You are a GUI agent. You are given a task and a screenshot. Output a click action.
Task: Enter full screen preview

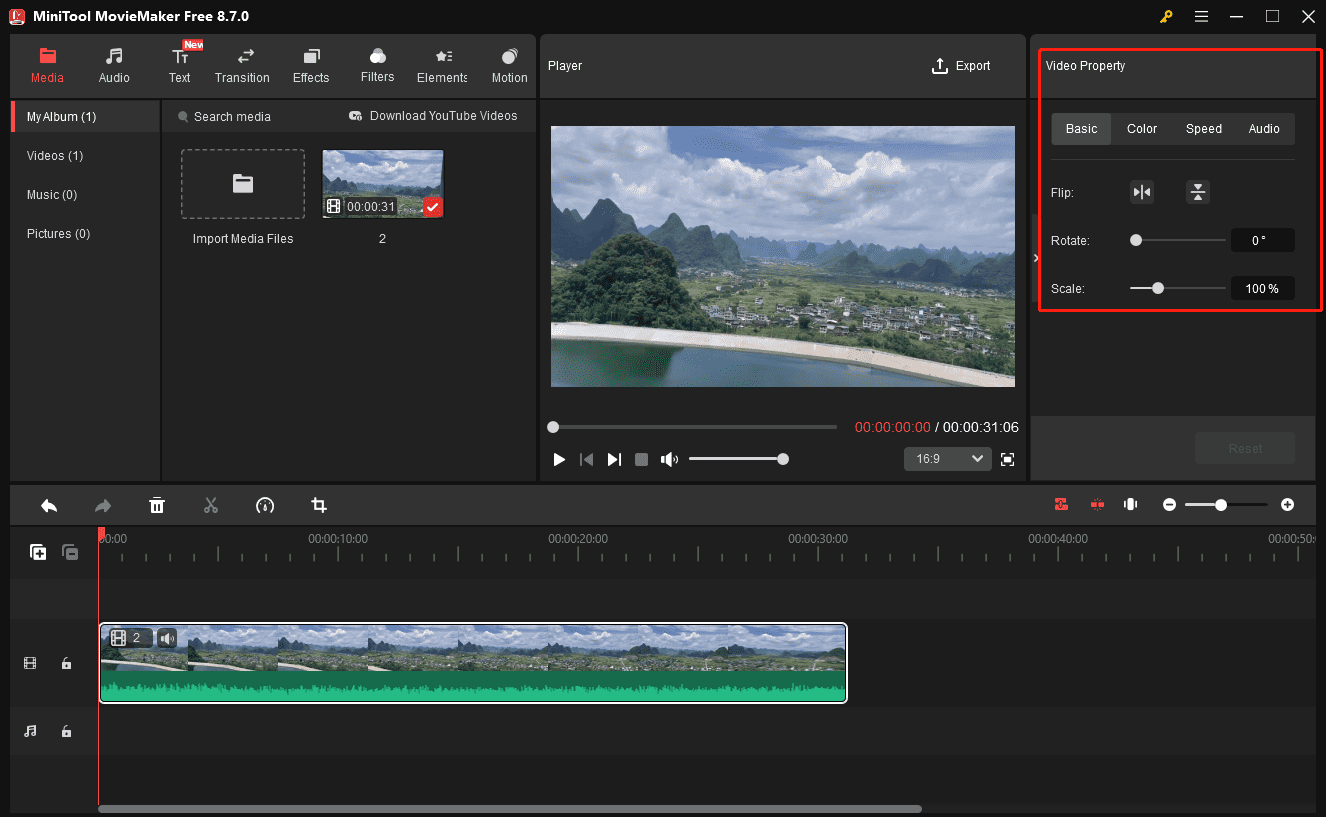pyautogui.click(x=1007, y=459)
